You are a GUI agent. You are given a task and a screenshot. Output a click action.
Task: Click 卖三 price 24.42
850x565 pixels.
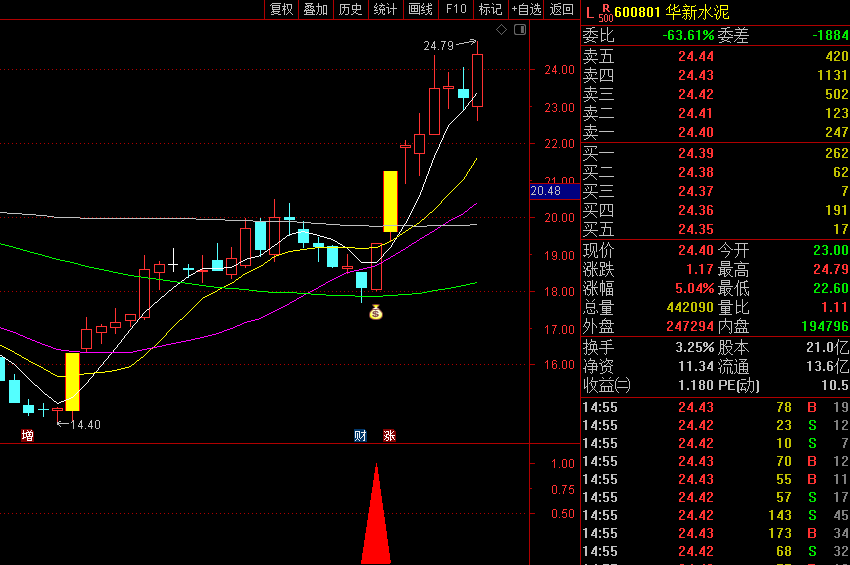tap(696, 94)
